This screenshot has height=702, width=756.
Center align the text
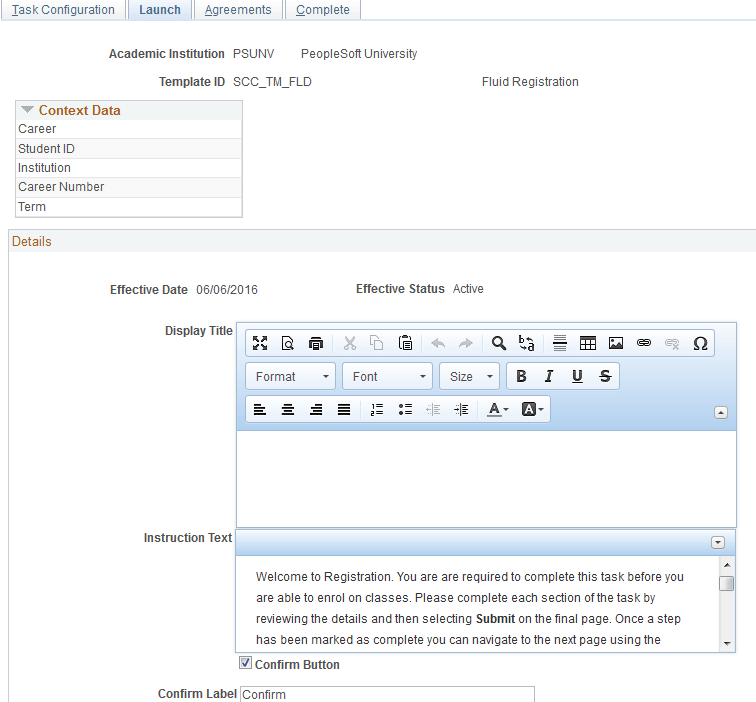click(288, 409)
